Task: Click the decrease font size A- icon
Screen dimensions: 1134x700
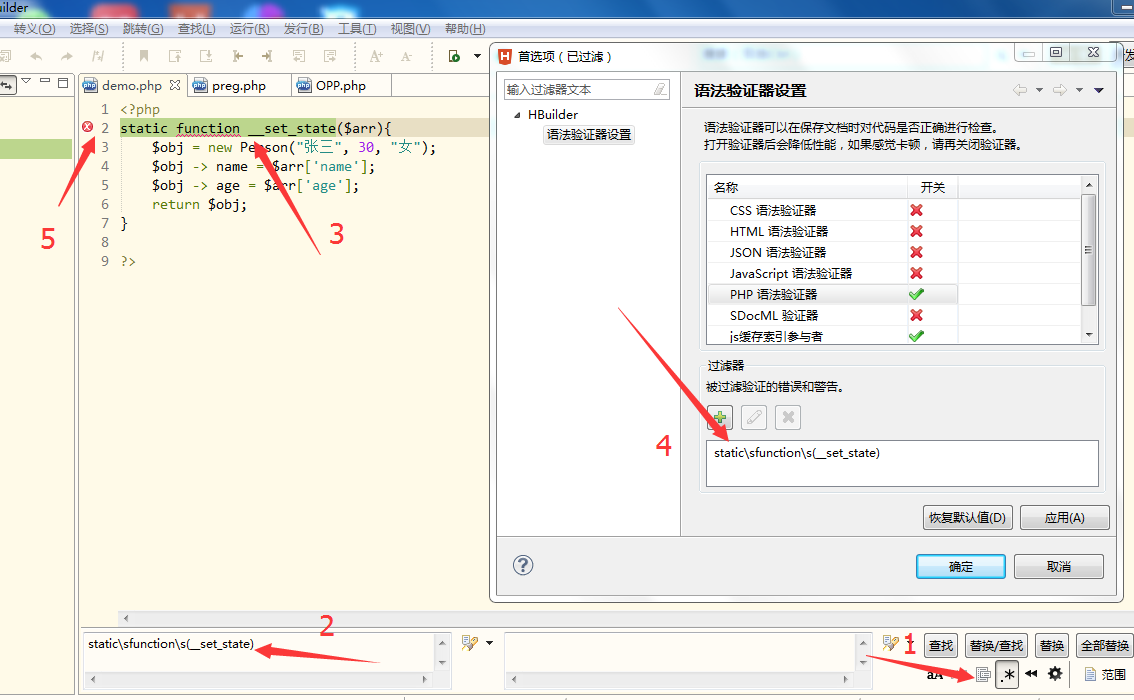Action: pos(406,56)
